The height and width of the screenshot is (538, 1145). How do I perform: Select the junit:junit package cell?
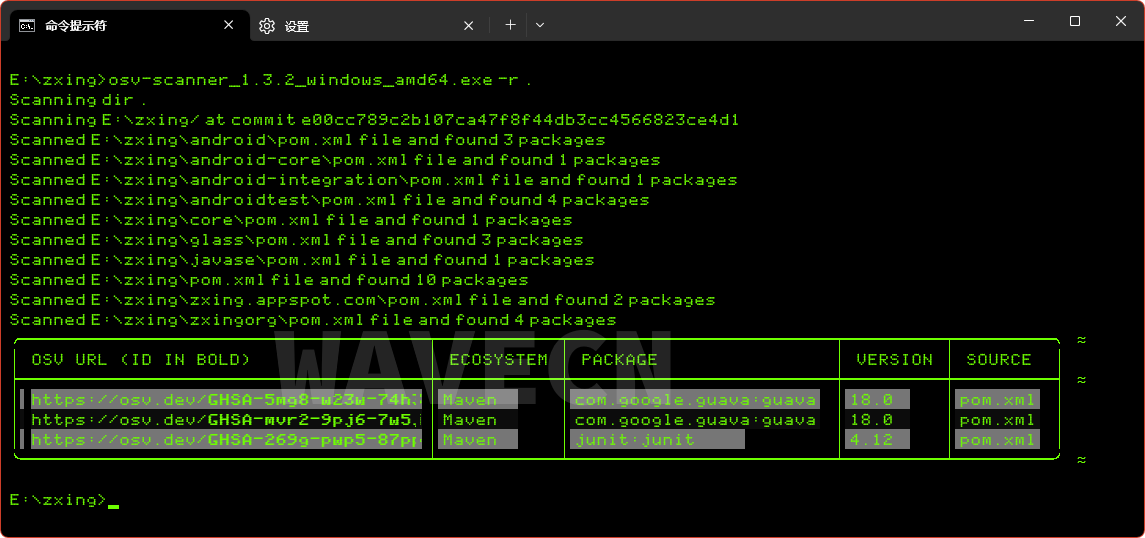(x=634, y=440)
